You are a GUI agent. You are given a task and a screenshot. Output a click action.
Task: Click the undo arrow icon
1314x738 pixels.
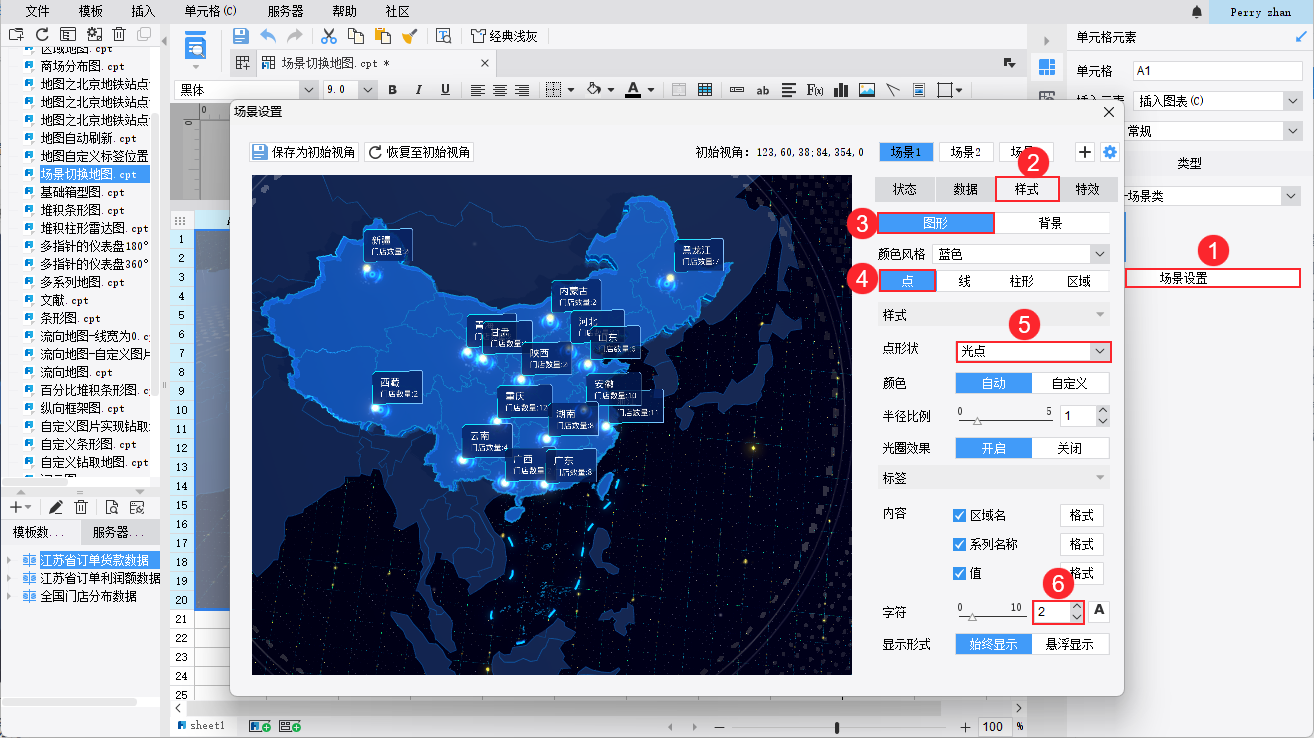coord(268,36)
